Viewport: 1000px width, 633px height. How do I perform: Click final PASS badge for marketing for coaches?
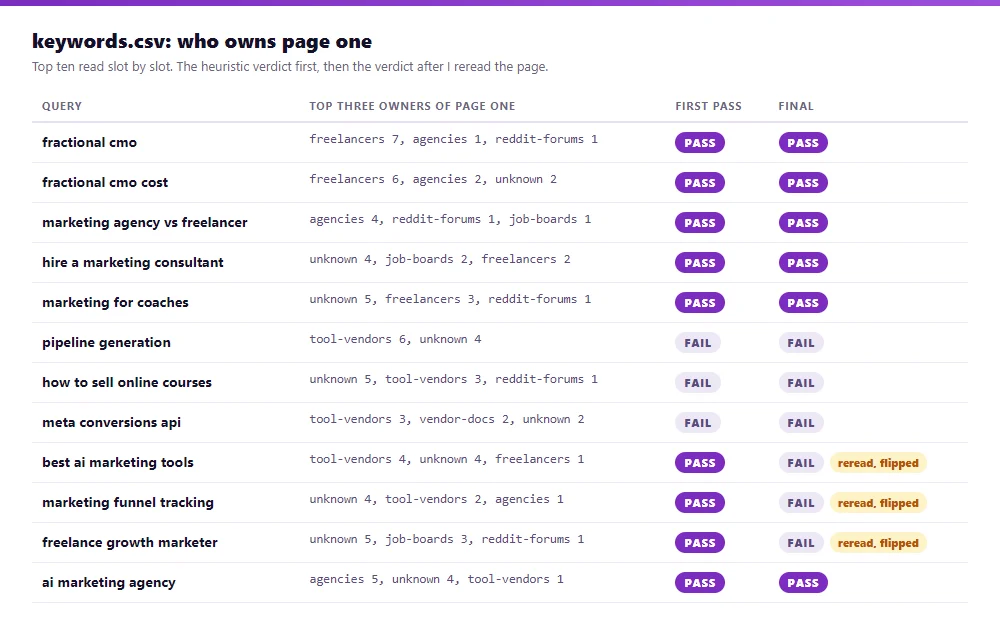(803, 303)
